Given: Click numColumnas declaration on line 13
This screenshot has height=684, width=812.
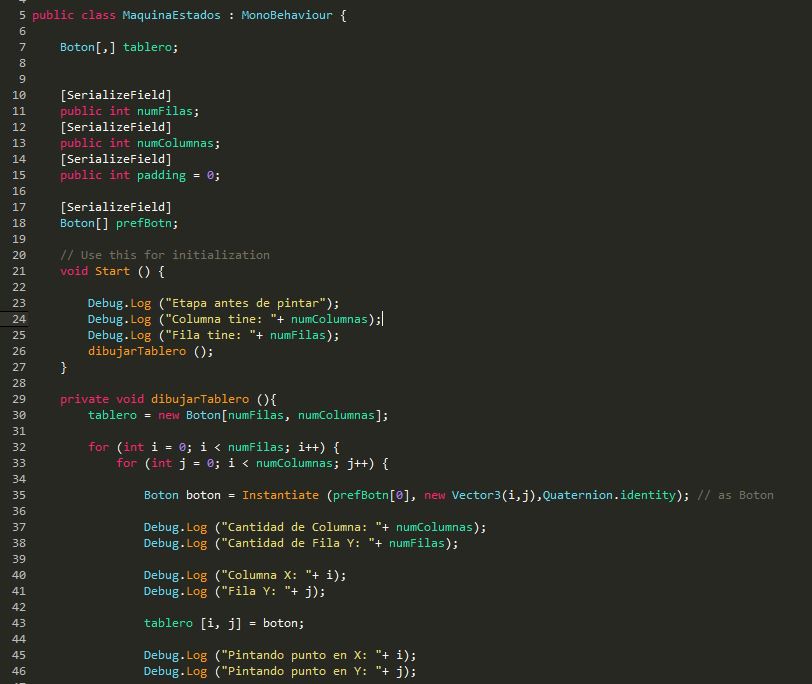Looking at the screenshot, I should click(175, 143).
